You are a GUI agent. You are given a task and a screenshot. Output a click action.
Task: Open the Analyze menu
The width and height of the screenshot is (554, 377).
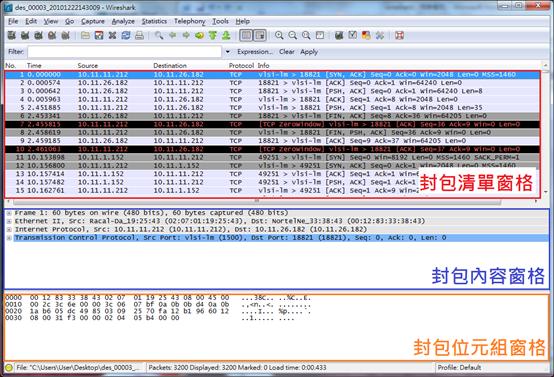coord(123,21)
